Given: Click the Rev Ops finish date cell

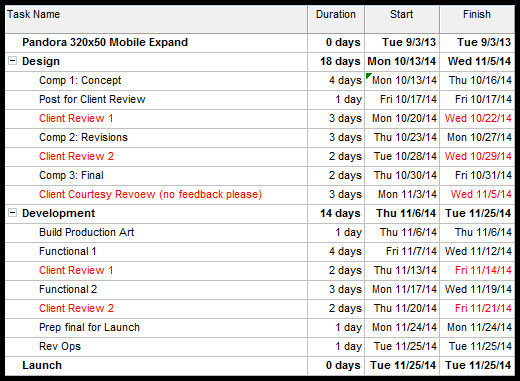Looking at the screenshot, I should (x=477, y=346).
